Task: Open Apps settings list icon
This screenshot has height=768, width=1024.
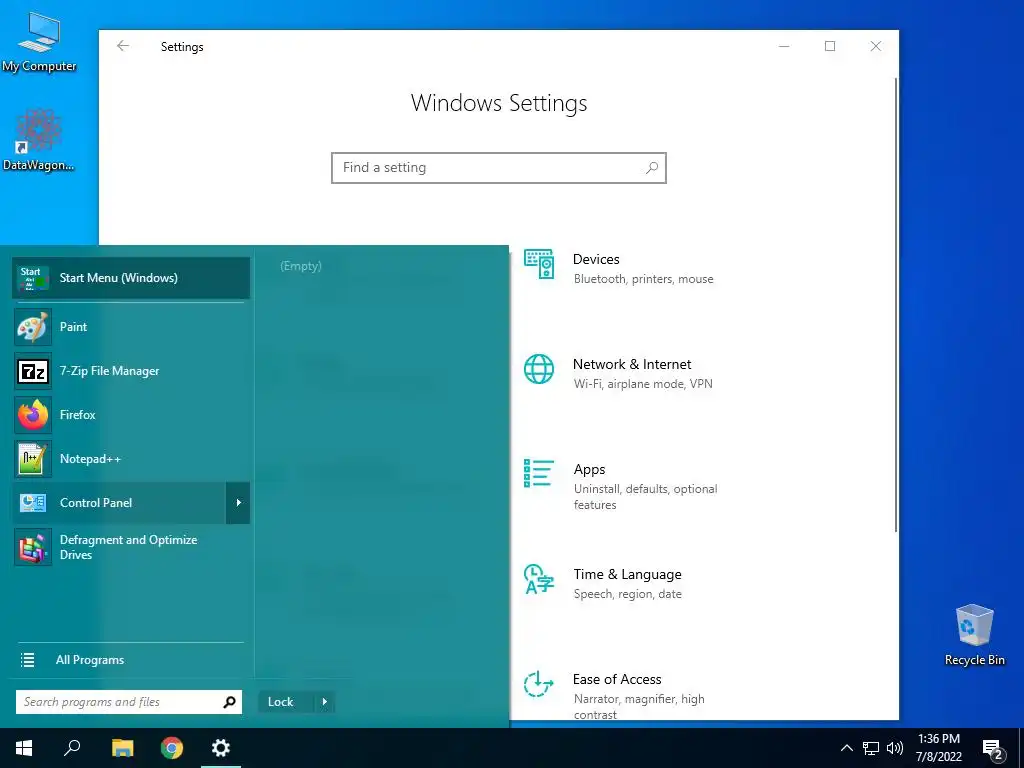Action: coord(539,473)
